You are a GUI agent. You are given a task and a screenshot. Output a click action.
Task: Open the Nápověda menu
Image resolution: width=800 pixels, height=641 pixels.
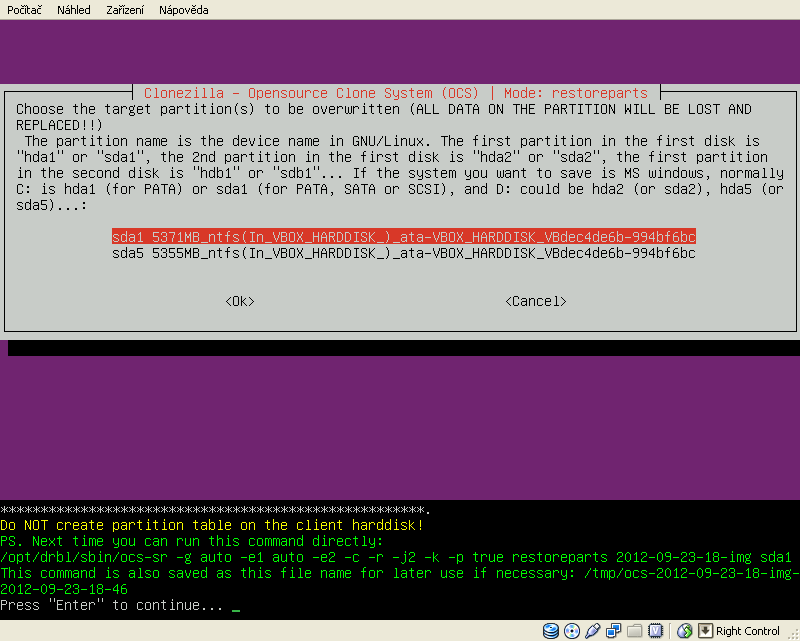pos(183,10)
